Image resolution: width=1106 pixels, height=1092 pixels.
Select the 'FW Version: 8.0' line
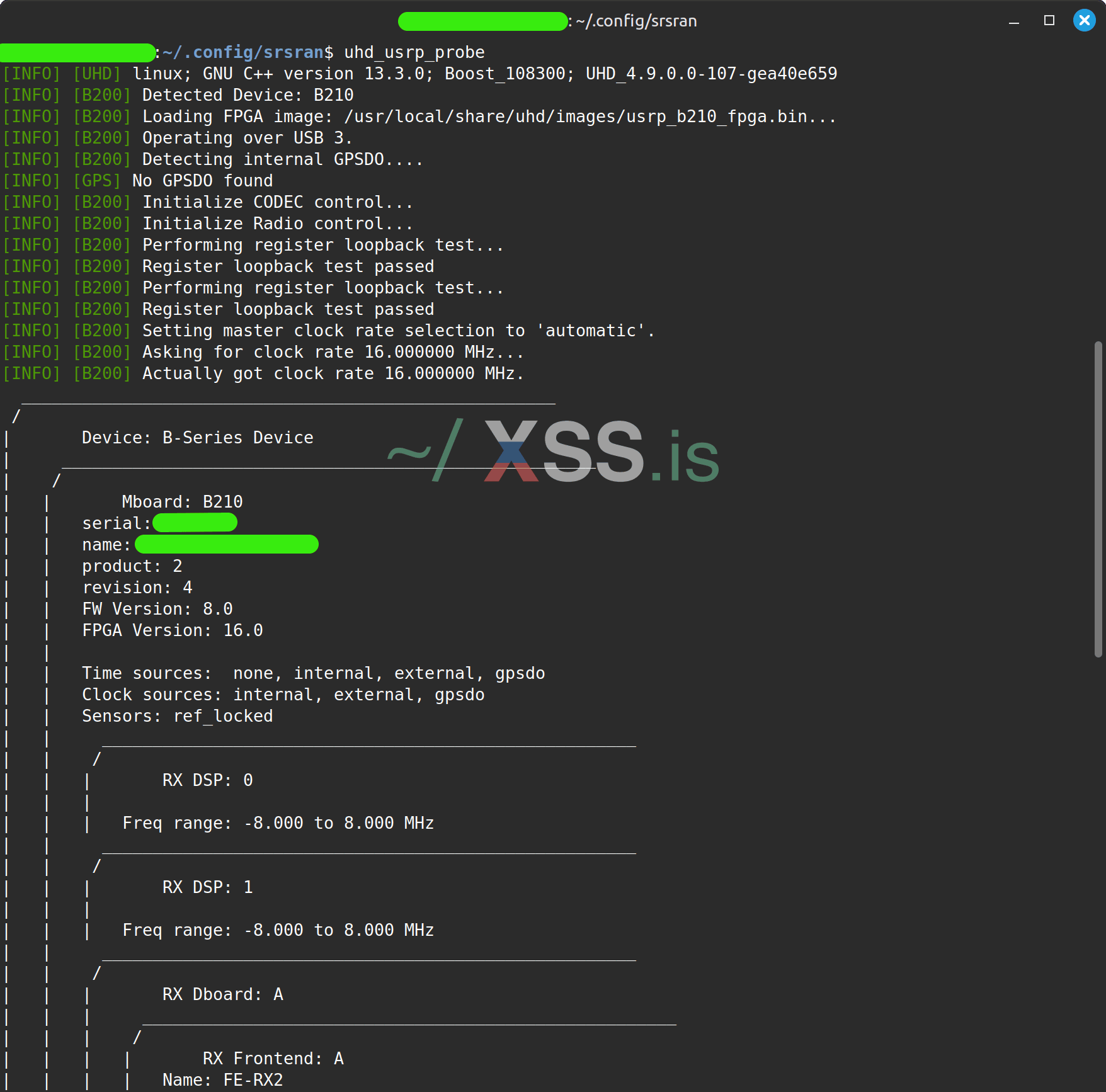(x=157, y=608)
